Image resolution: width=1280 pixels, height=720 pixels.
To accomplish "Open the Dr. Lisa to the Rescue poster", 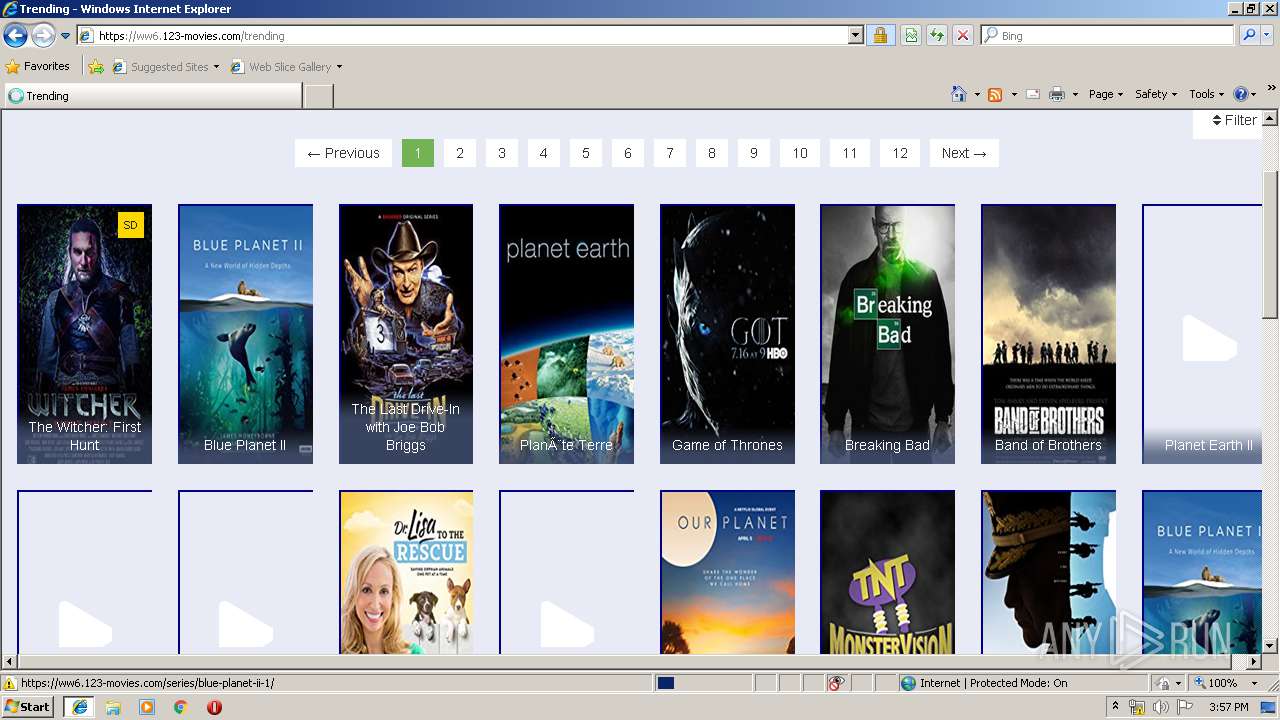I will (406, 572).
